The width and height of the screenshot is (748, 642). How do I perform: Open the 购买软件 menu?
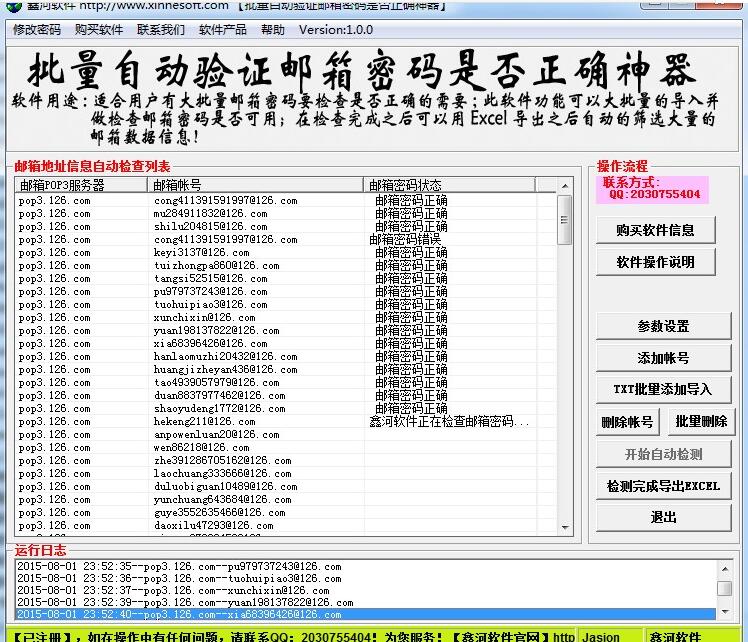click(99, 30)
